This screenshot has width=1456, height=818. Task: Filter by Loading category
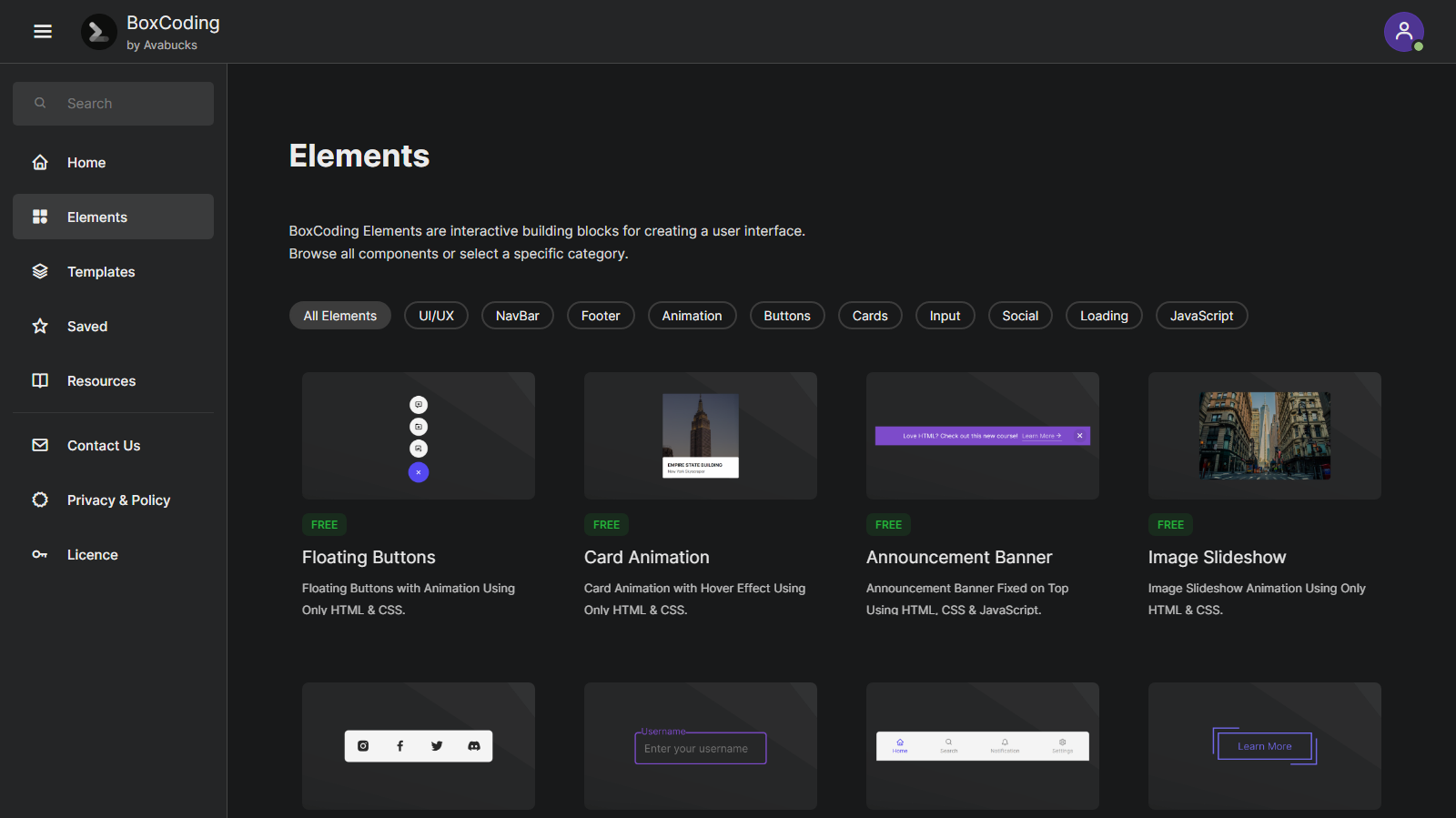pos(1104,316)
